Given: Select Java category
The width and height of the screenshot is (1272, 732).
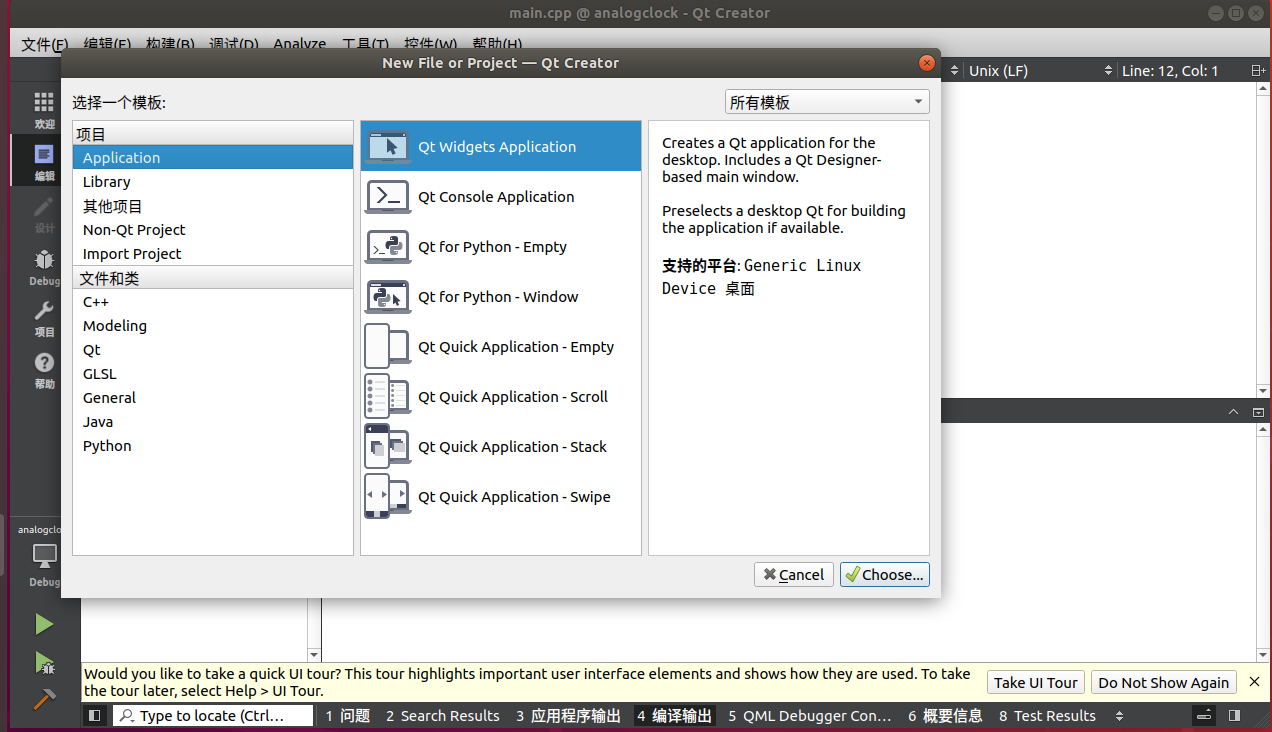Looking at the screenshot, I should pos(213,422).
